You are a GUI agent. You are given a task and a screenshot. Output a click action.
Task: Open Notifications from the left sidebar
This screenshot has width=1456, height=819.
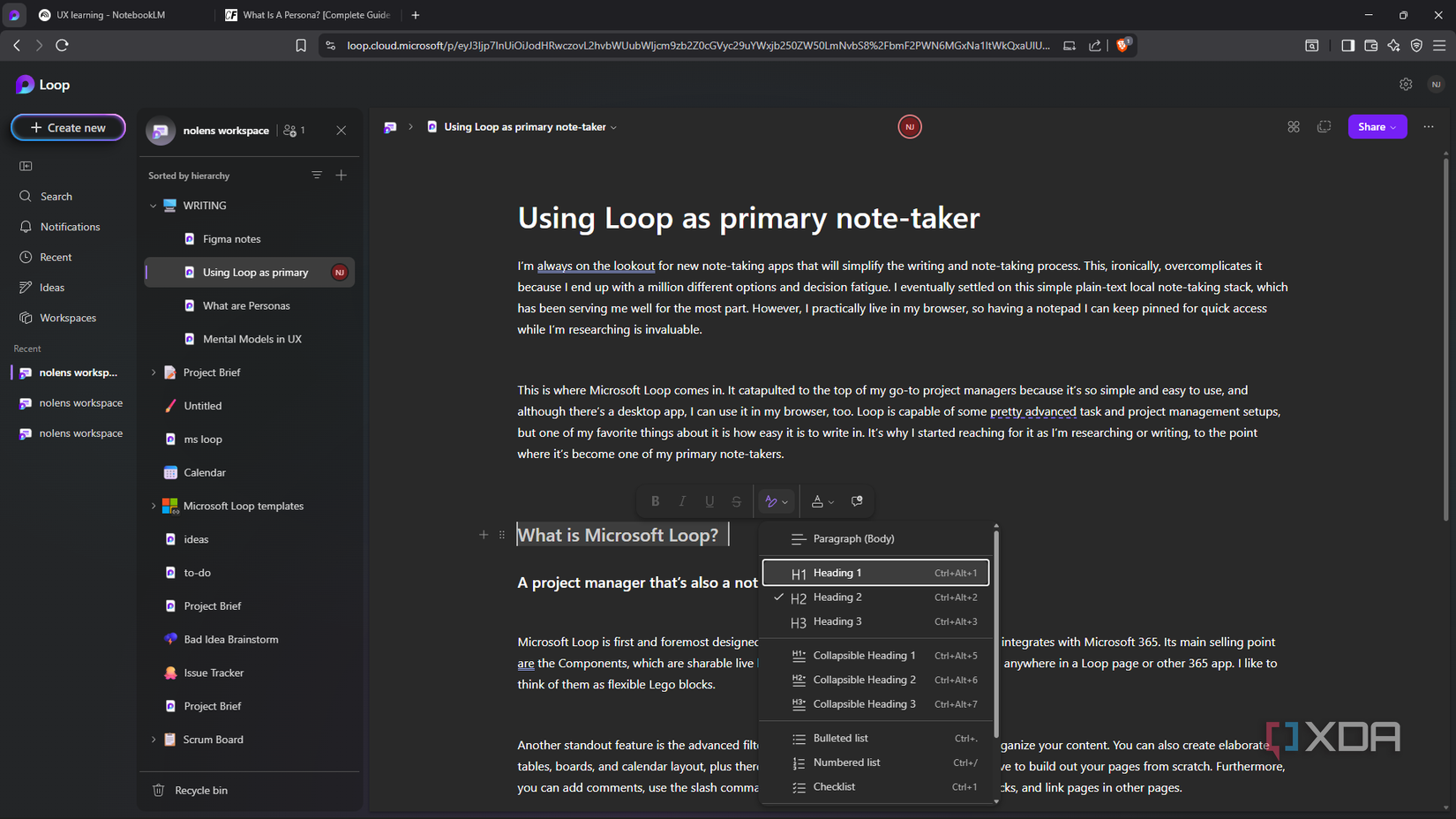point(69,226)
